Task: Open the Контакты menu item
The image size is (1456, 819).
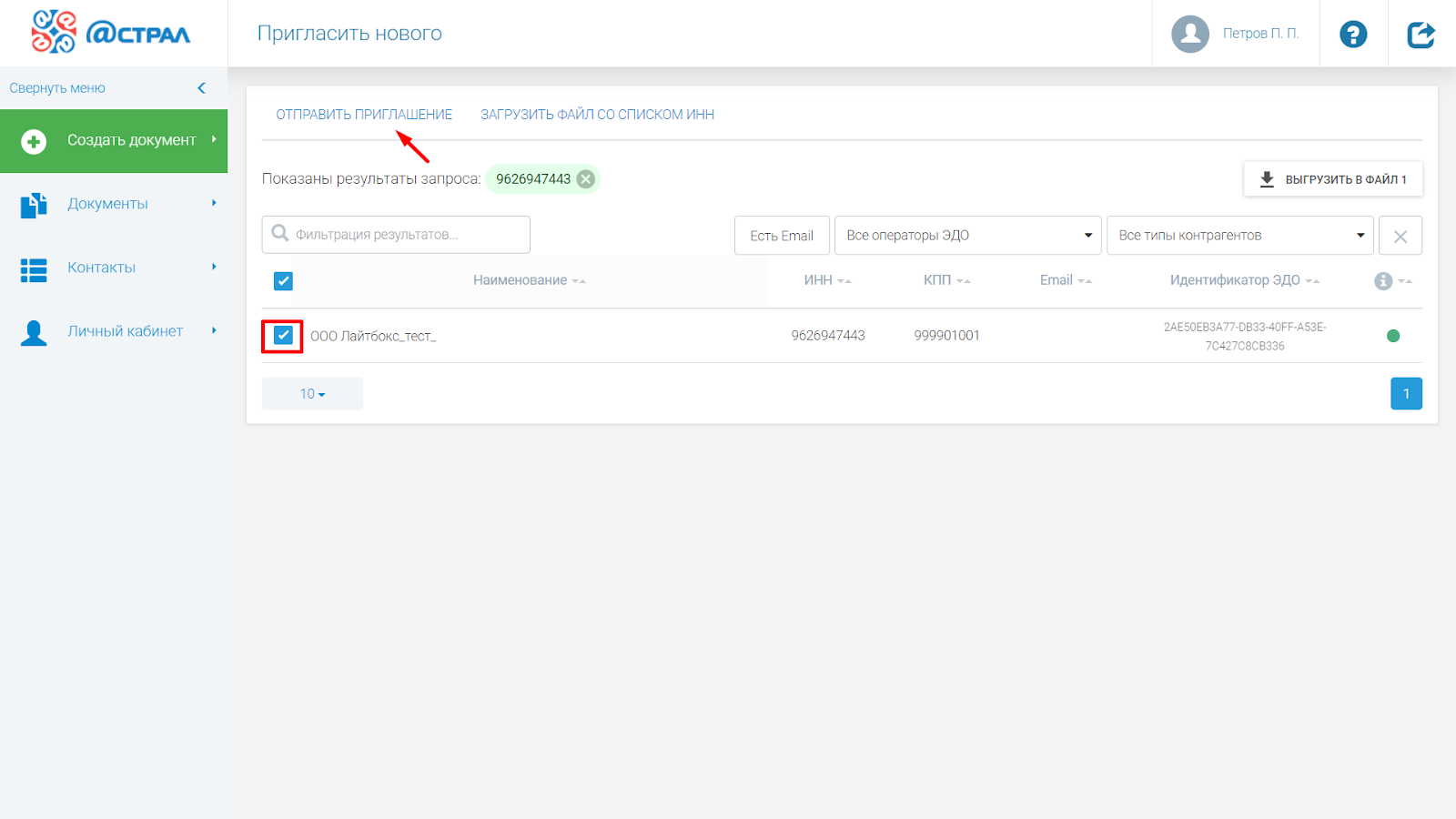Action: (114, 268)
